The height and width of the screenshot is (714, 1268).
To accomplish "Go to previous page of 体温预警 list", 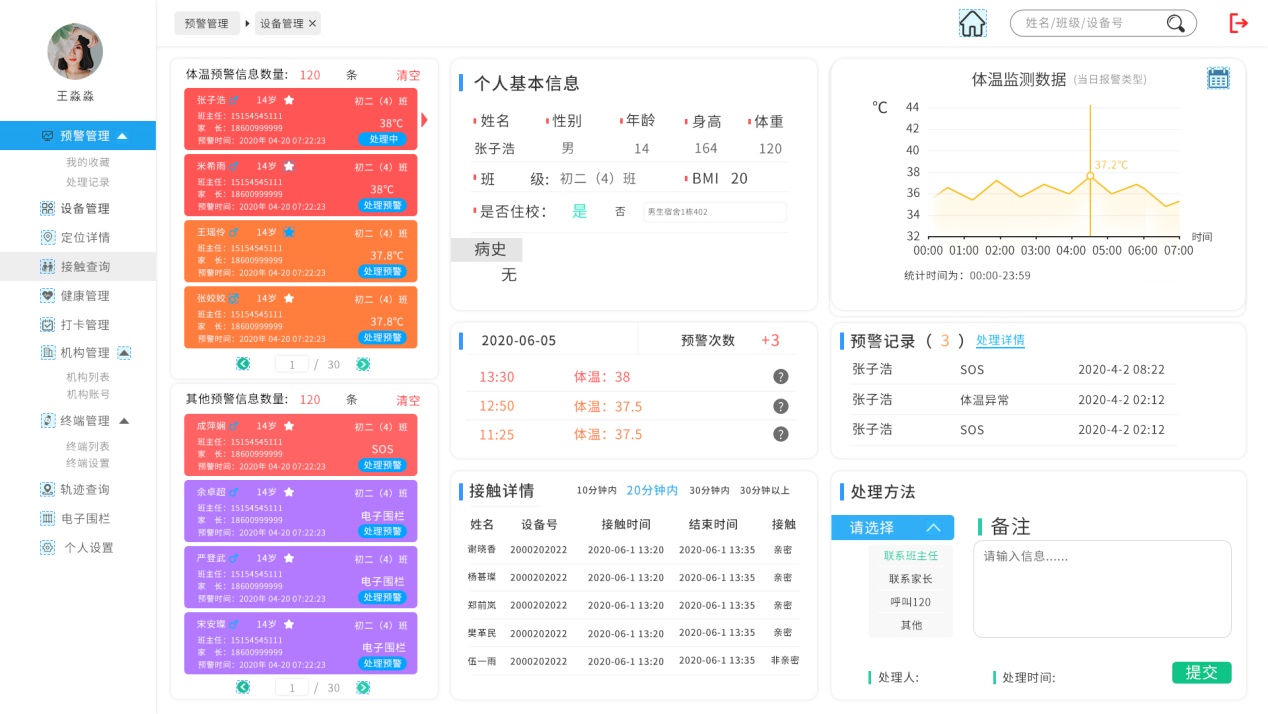I will 243,364.
